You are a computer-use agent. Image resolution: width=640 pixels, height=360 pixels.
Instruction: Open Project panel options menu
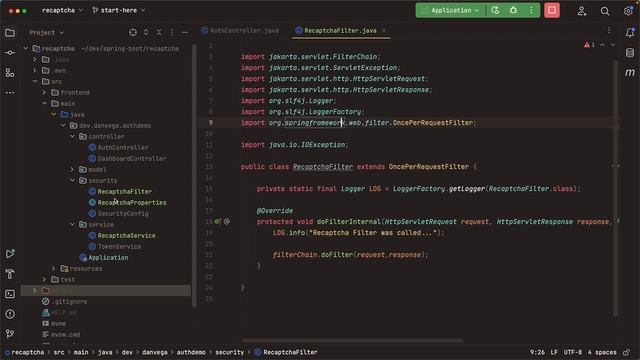[x=172, y=32]
